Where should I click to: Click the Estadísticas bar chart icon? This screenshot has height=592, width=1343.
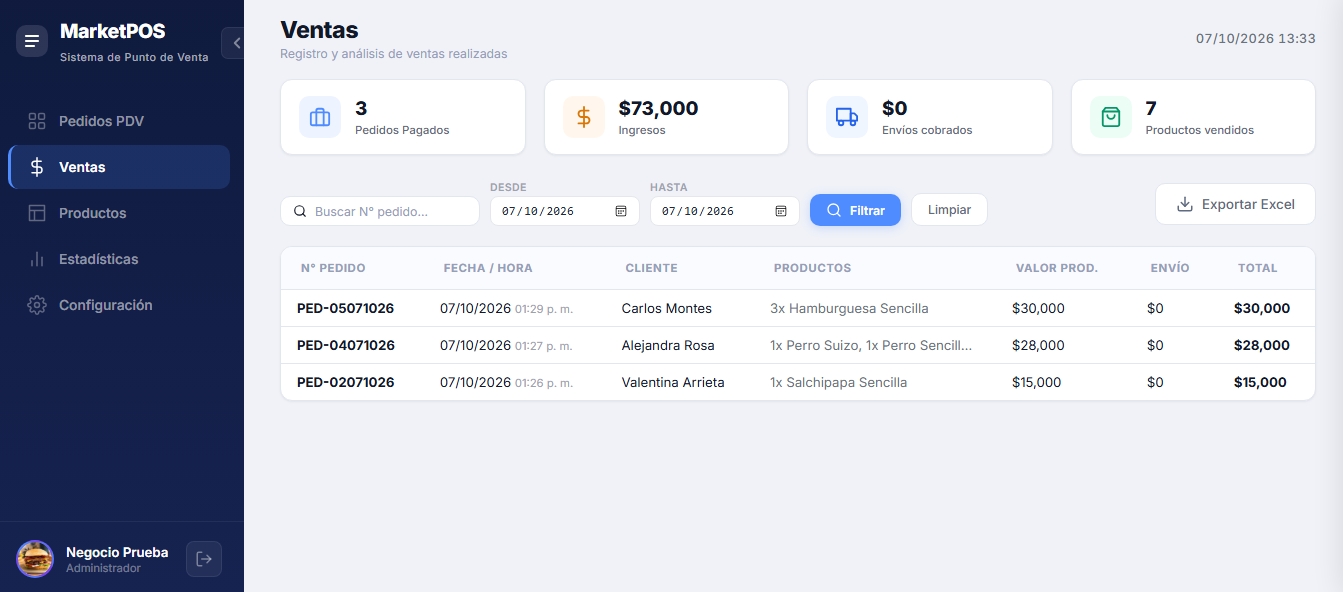click(37, 259)
